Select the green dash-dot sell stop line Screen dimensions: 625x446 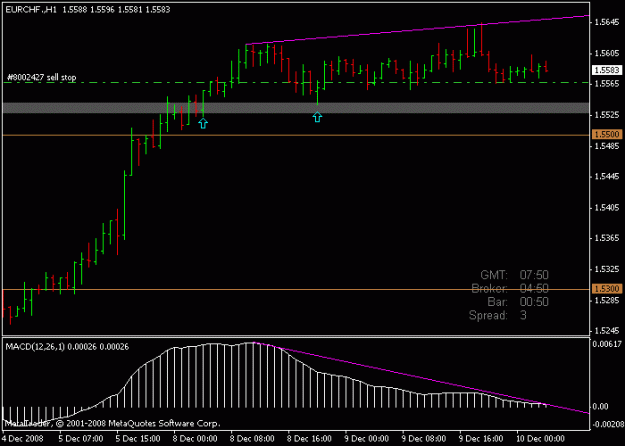[296, 83]
